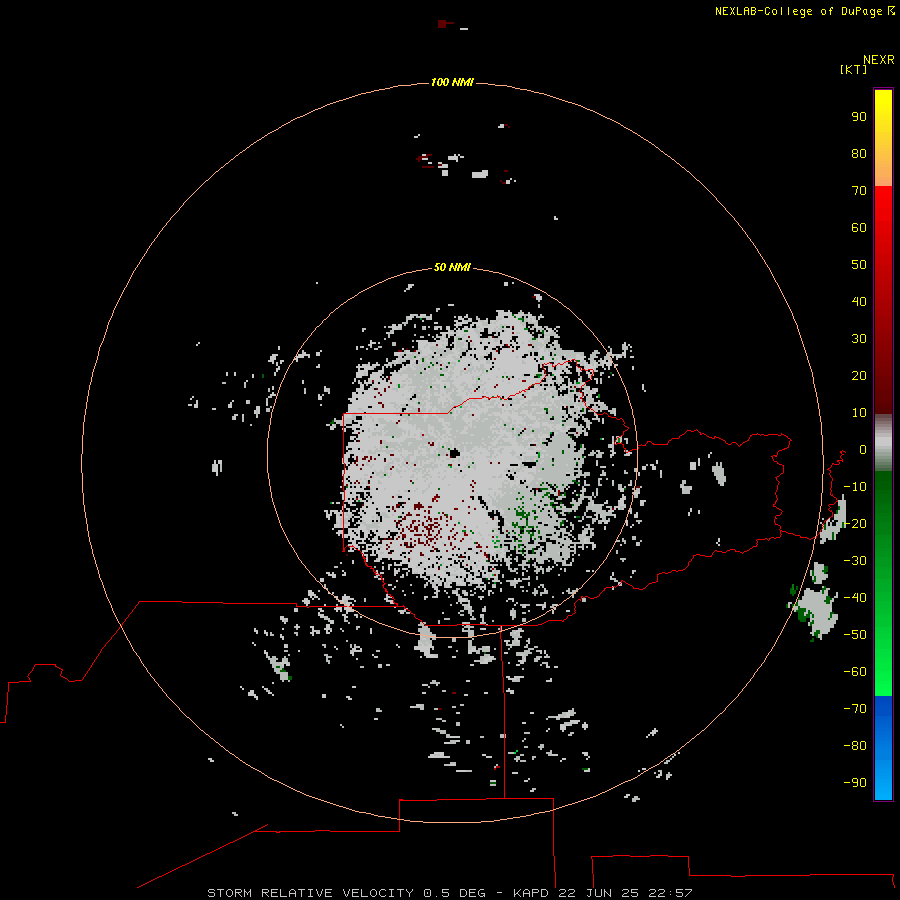Screen dimensions: 900x900
Task: Click the 20 value on velocity scale
Action: [859, 376]
